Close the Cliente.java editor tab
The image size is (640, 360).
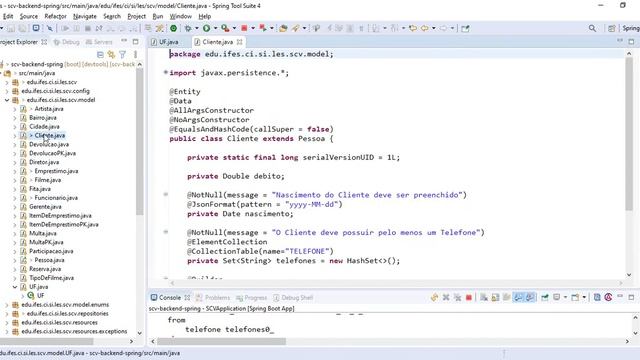pyautogui.click(x=240, y=42)
